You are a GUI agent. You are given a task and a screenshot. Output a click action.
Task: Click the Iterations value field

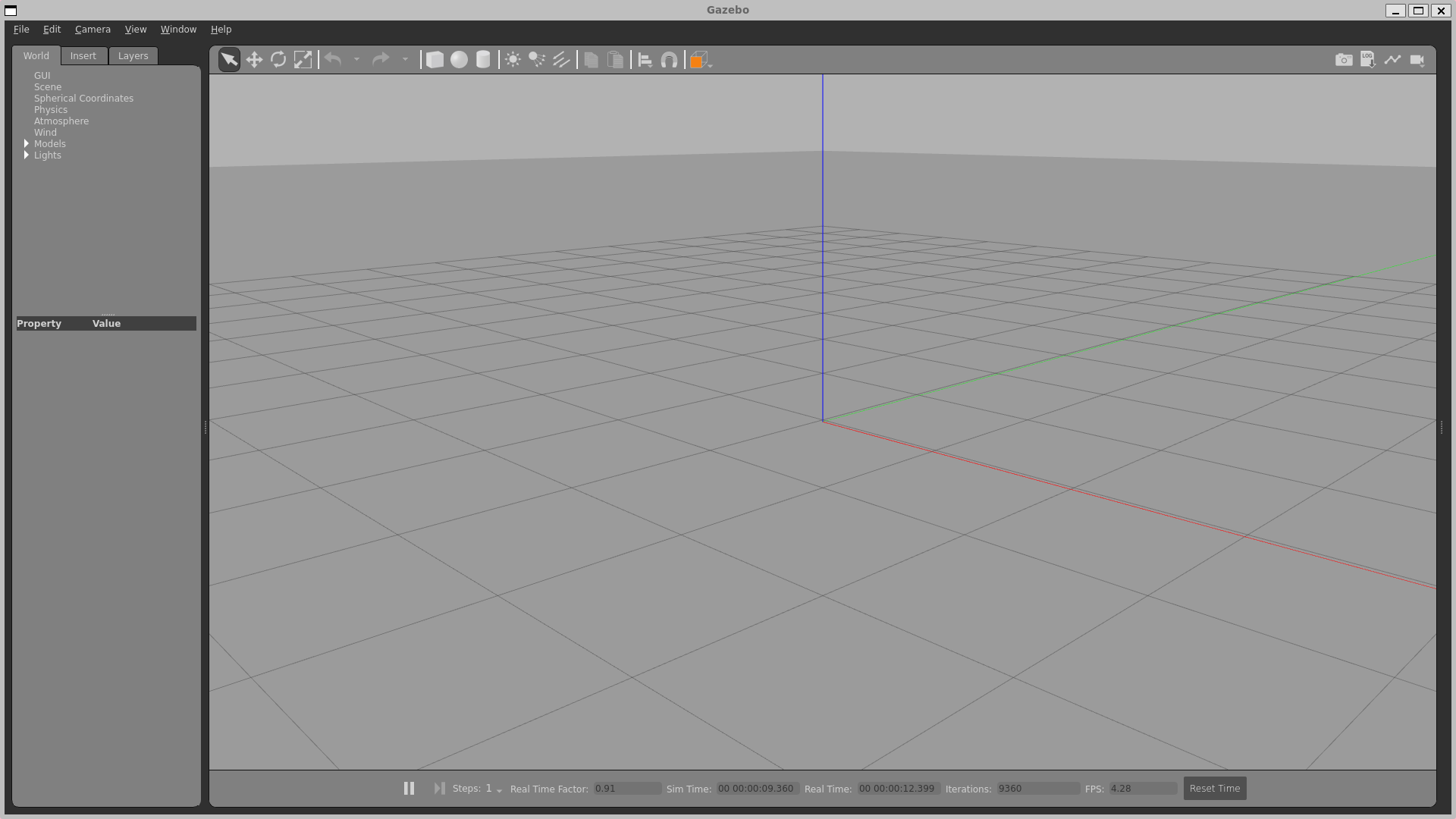(1038, 789)
